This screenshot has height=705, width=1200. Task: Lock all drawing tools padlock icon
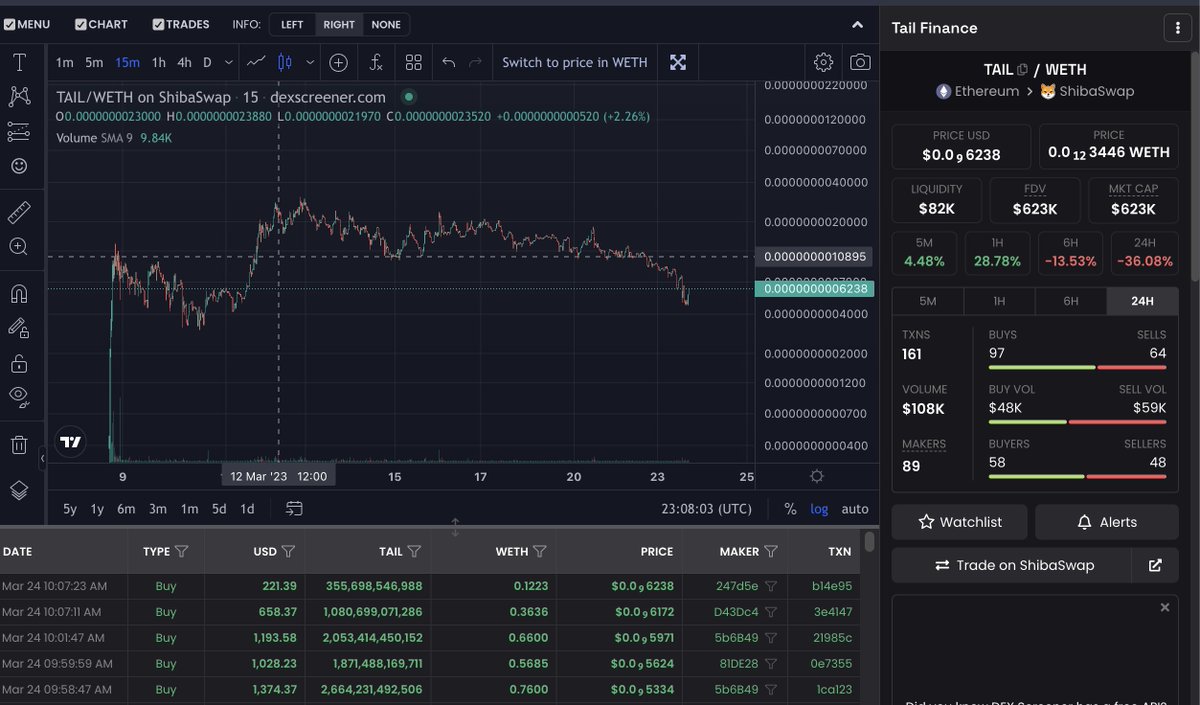coord(19,362)
